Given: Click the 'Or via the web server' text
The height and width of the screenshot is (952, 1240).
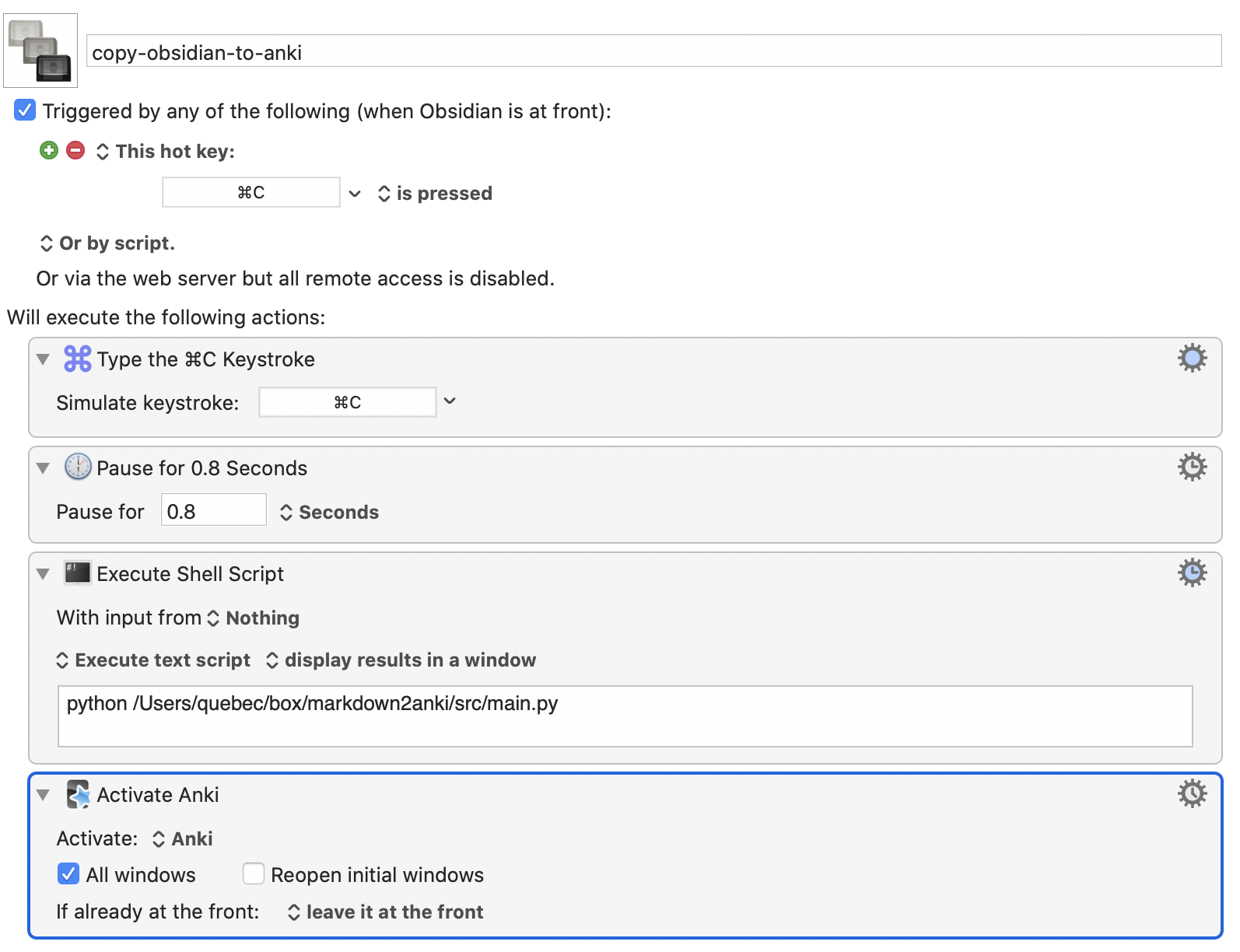Looking at the screenshot, I should 296,278.
